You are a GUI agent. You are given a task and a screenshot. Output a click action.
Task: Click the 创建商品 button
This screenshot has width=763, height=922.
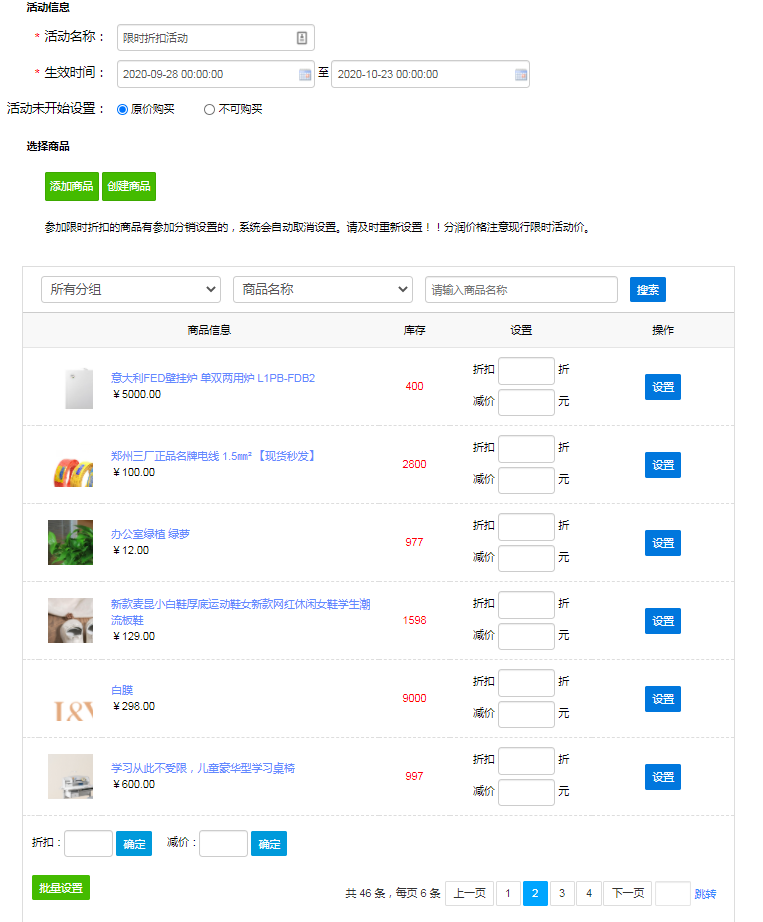[x=129, y=186]
